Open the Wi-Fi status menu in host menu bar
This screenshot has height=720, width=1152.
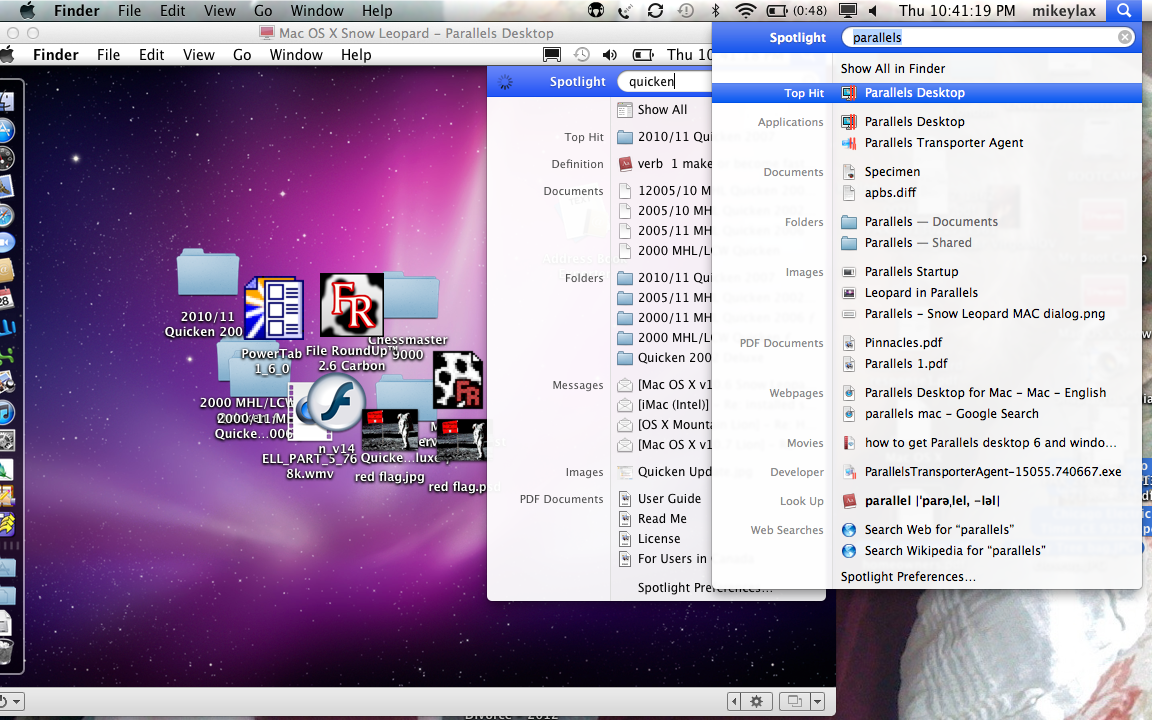click(x=745, y=10)
